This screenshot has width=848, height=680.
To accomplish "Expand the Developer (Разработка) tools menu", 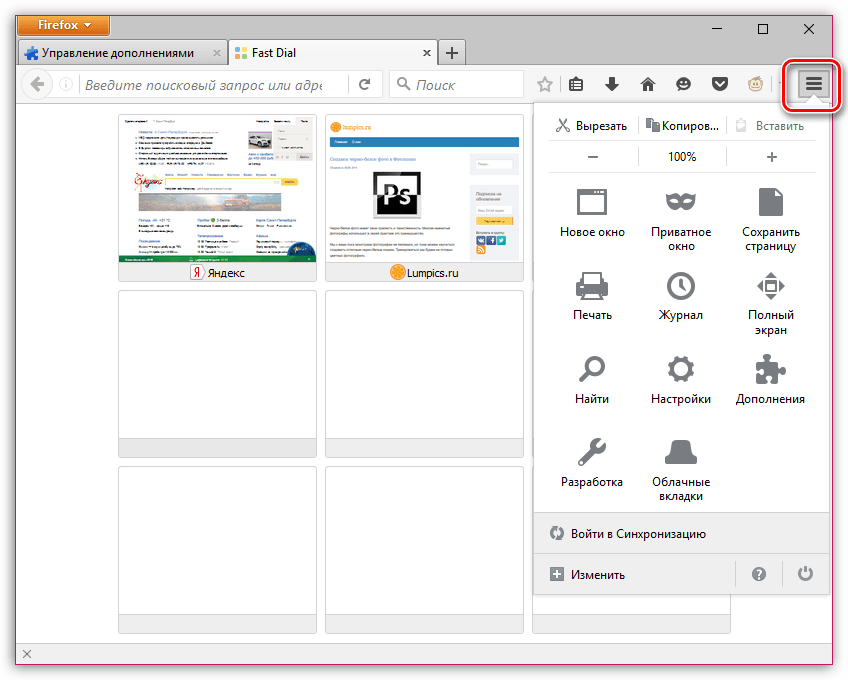I will pyautogui.click(x=592, y=463).
